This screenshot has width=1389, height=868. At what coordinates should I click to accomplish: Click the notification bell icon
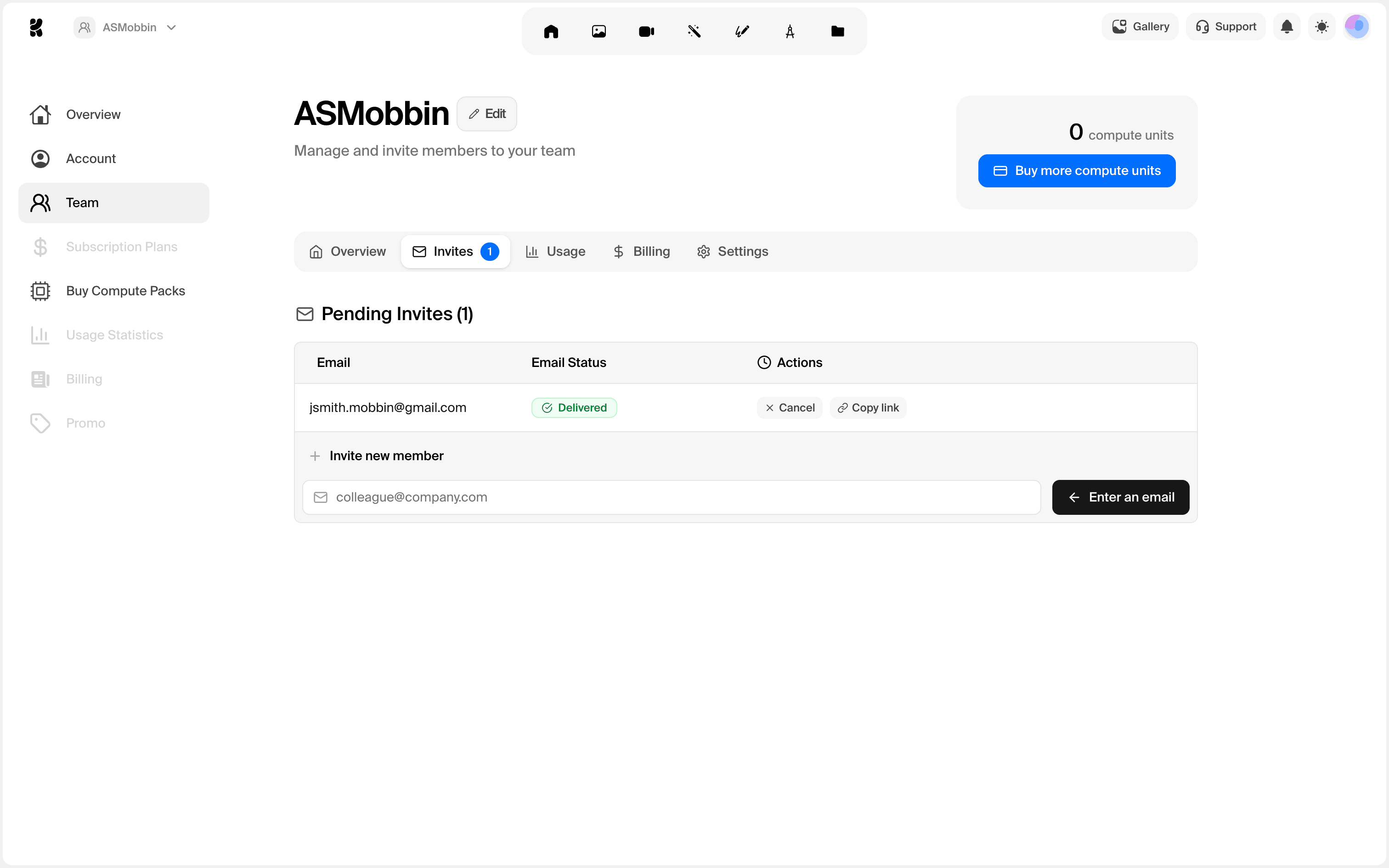tap(1287, 27)
